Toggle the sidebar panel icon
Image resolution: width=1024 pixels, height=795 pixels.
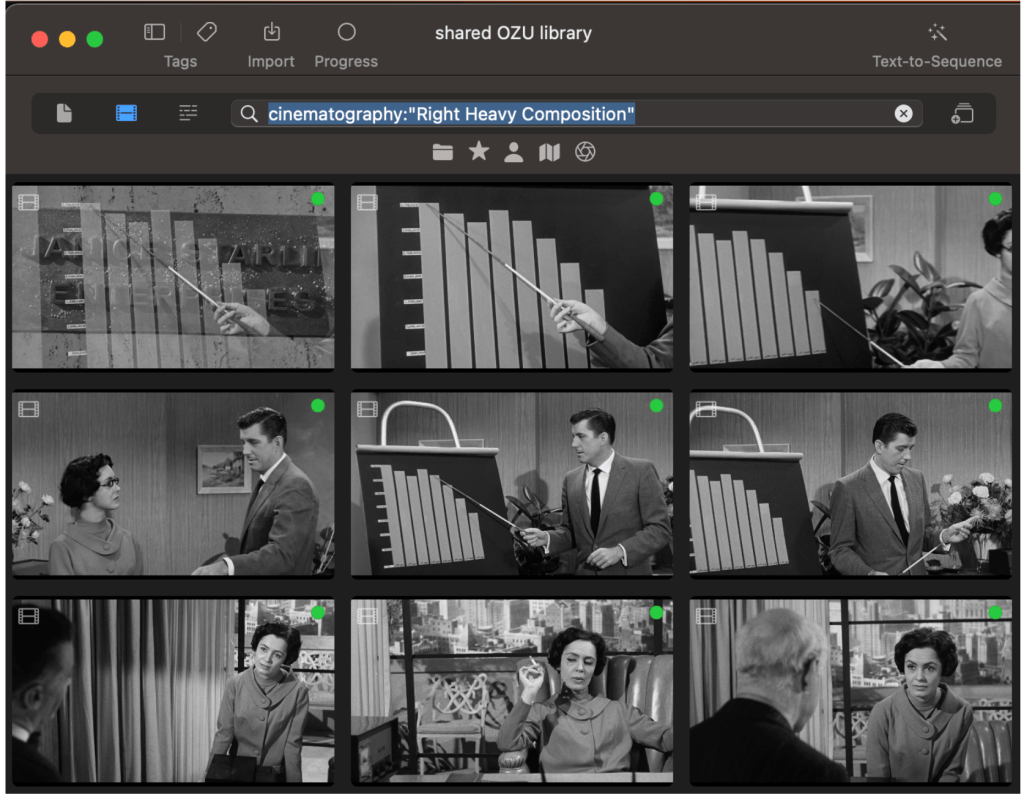[154, 32]
